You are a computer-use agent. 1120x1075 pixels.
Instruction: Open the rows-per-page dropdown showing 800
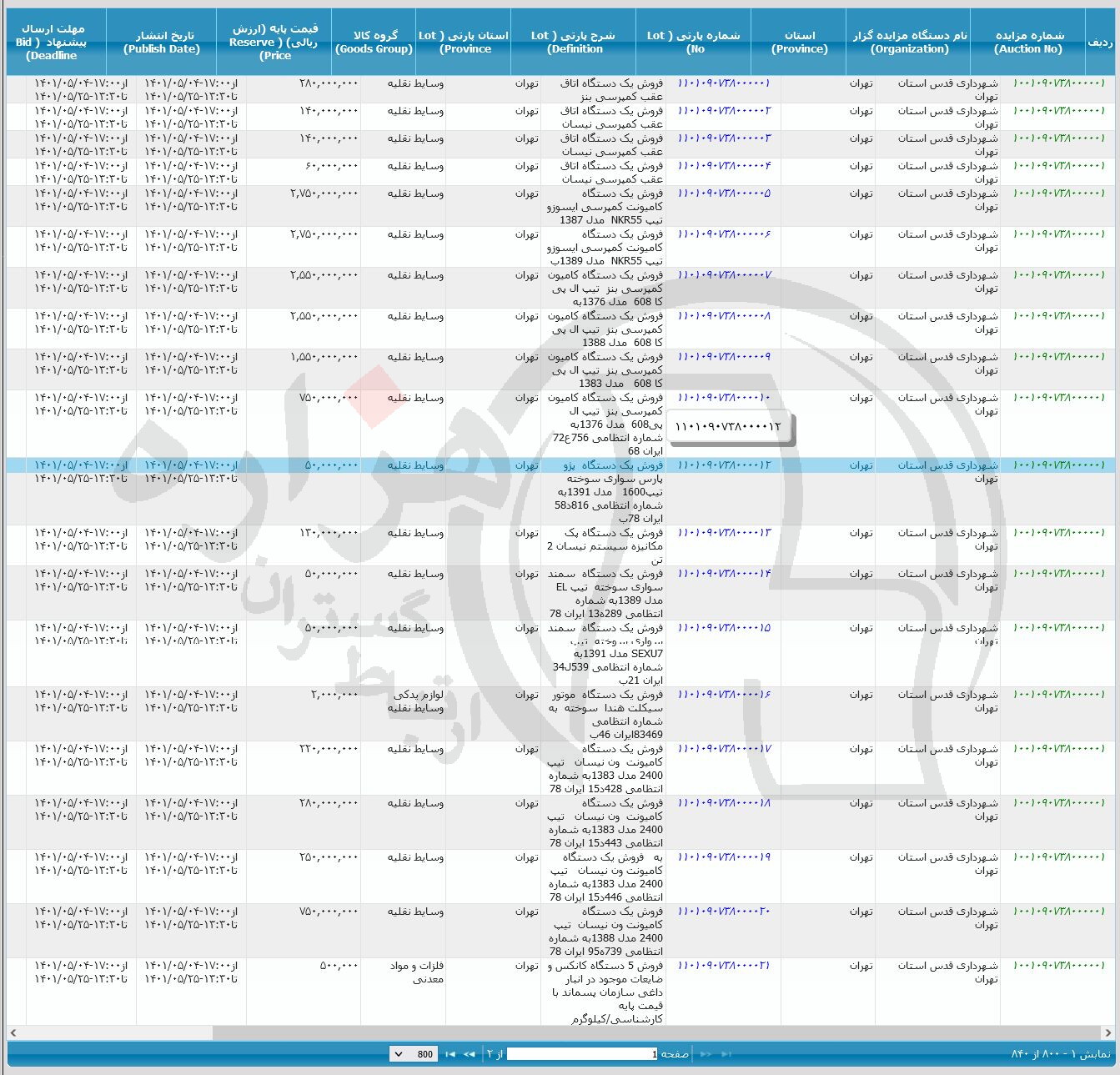coord(413,1054)
